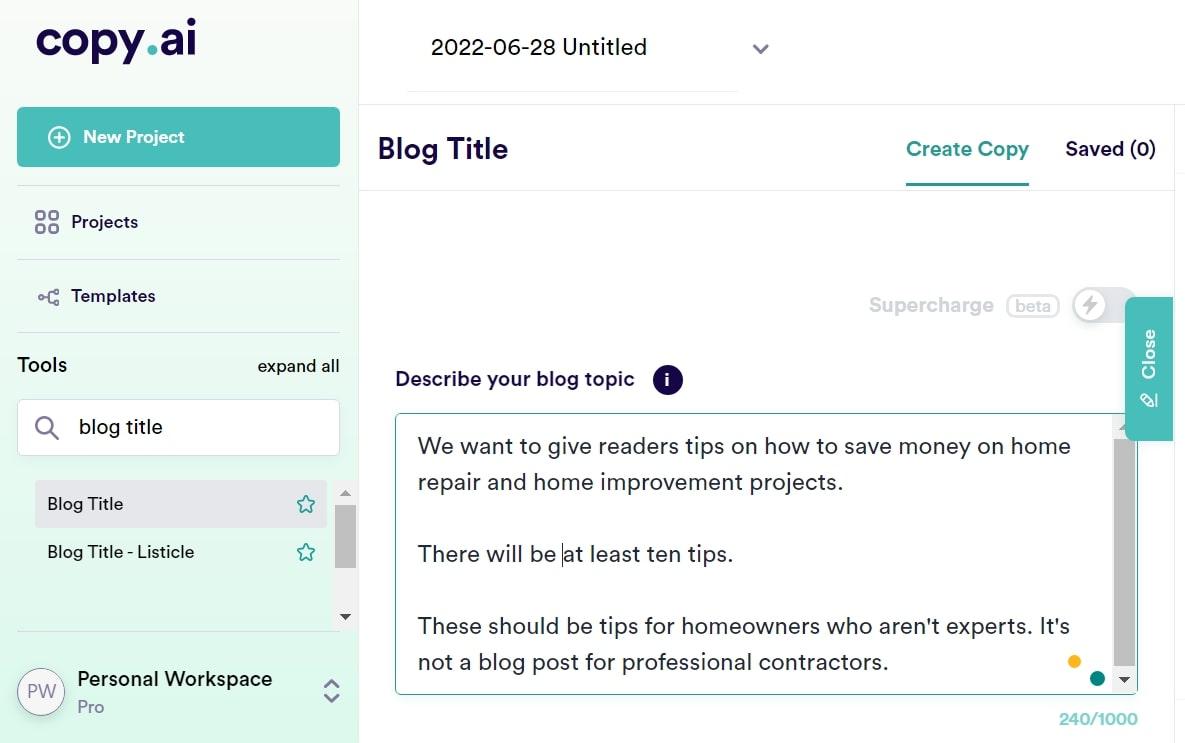Click the tools list scrollbar thumb
Viewport: 1185px width, 743px height.
click(345, 535)
